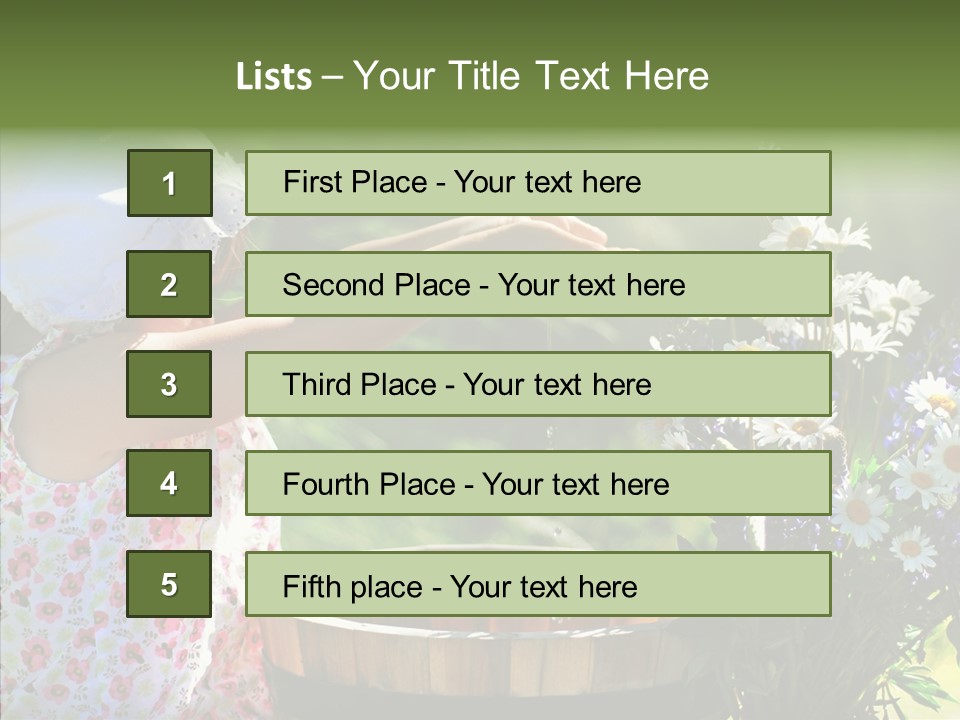
Task: Select the 'First Place - Your text here' bar
Action: (538, 183)
